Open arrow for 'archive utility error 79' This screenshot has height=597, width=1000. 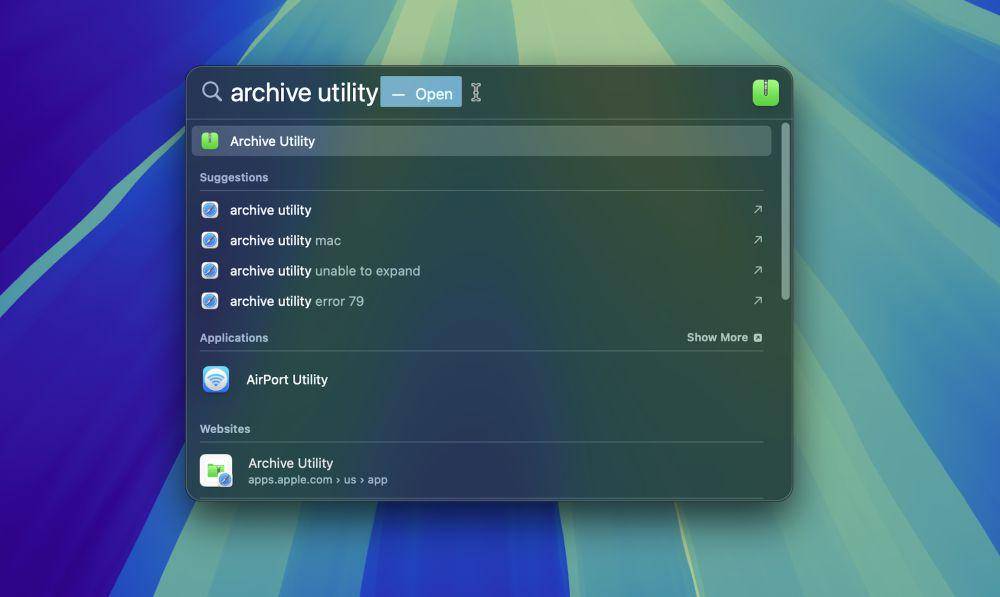tap(758, 300)
